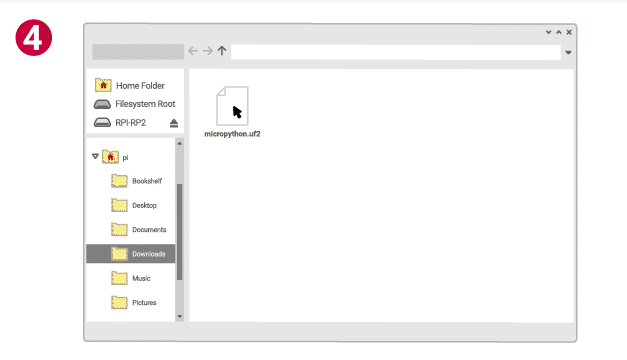The image size is (627, 360).
Task: Select the Downloads folder icon in tree
Action: point(119,254)
